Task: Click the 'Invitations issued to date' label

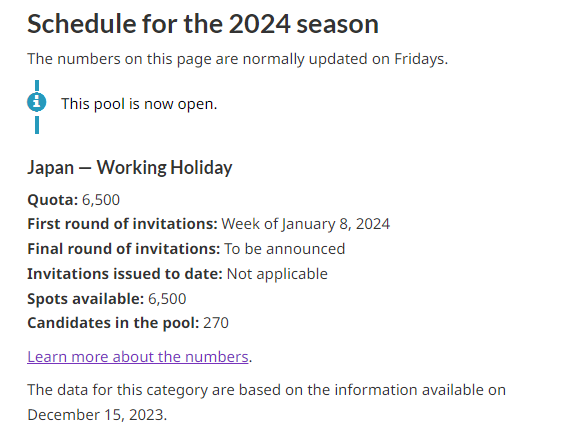Action: pos(125,274)
